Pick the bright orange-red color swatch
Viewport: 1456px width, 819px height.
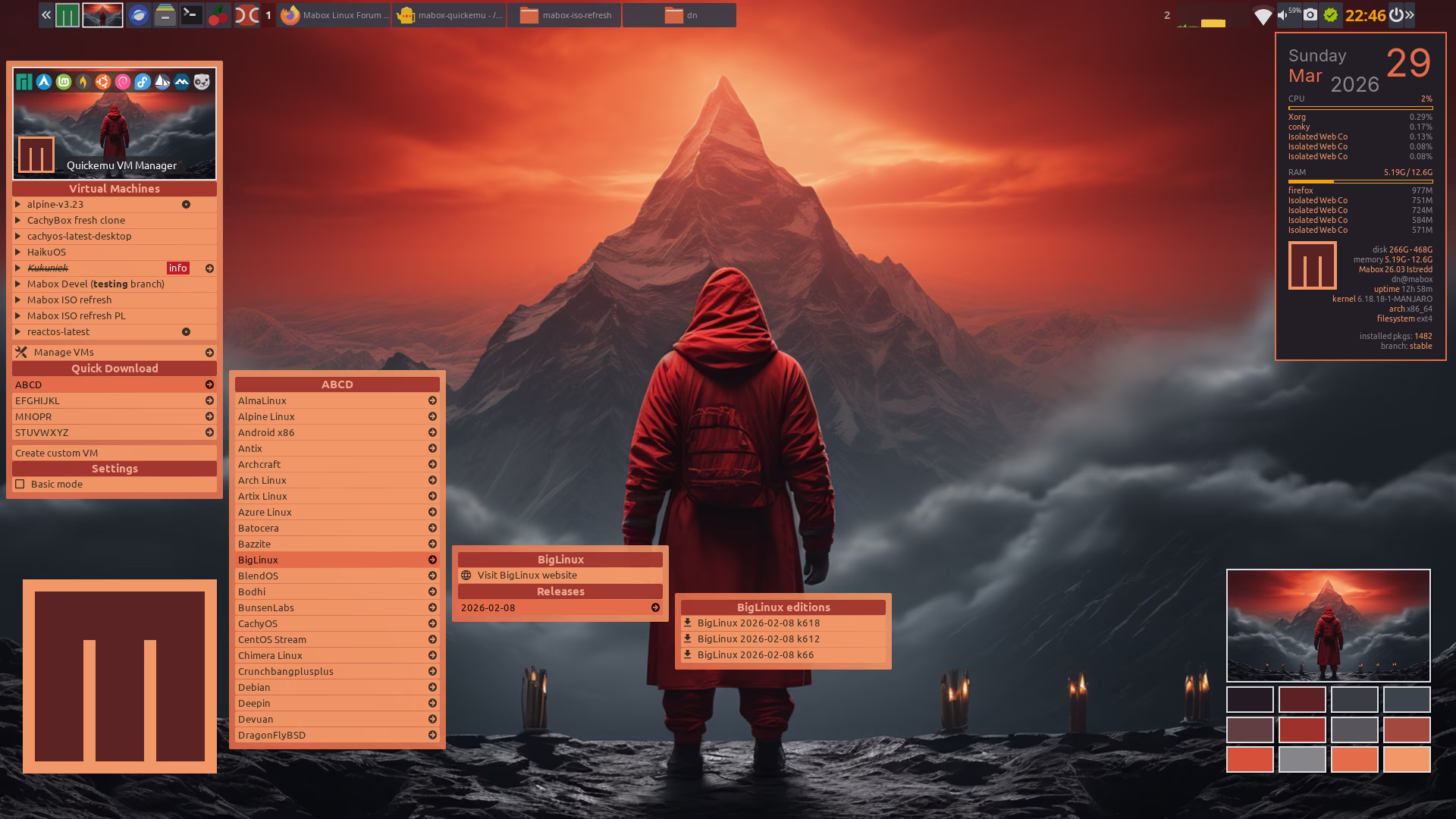click(x=1250, y=759)
